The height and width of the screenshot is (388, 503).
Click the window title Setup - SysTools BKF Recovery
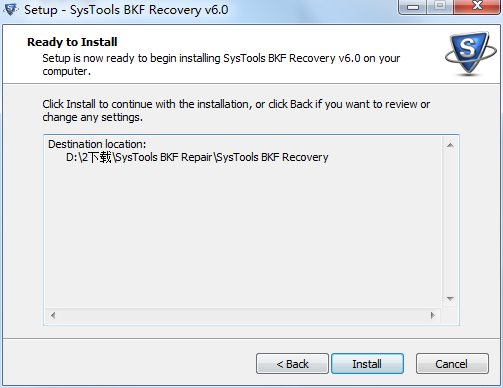point(126,10)
